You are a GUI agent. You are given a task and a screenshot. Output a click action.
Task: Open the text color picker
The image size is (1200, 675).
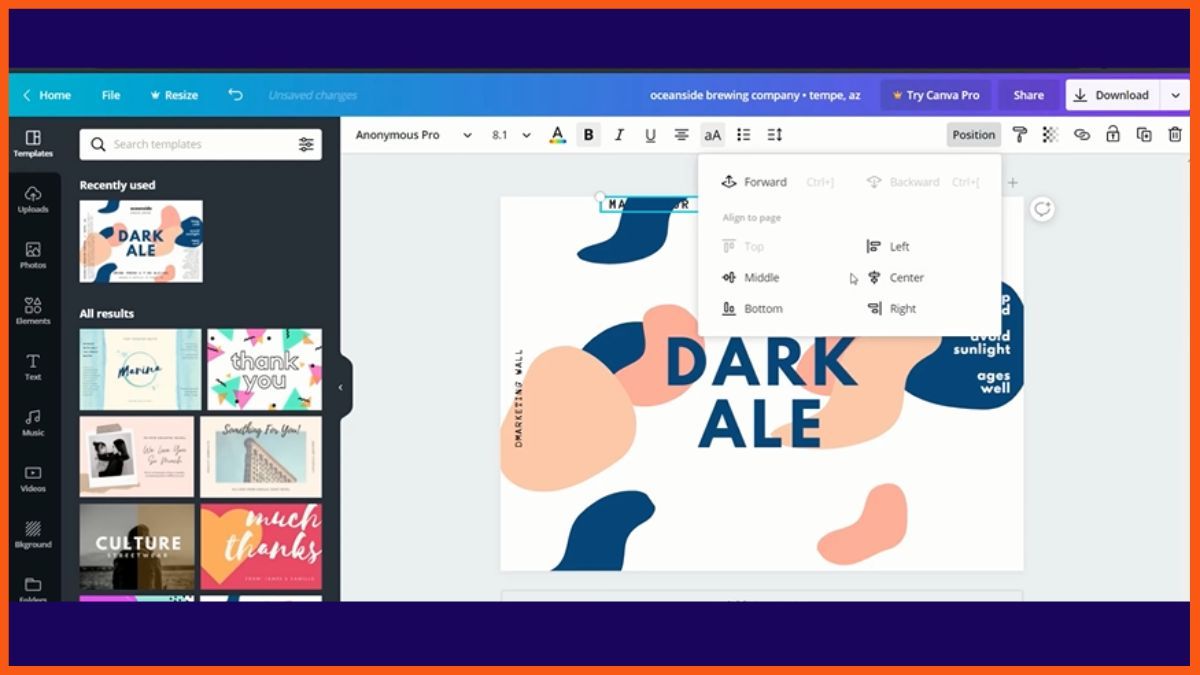tap(558, 135)
